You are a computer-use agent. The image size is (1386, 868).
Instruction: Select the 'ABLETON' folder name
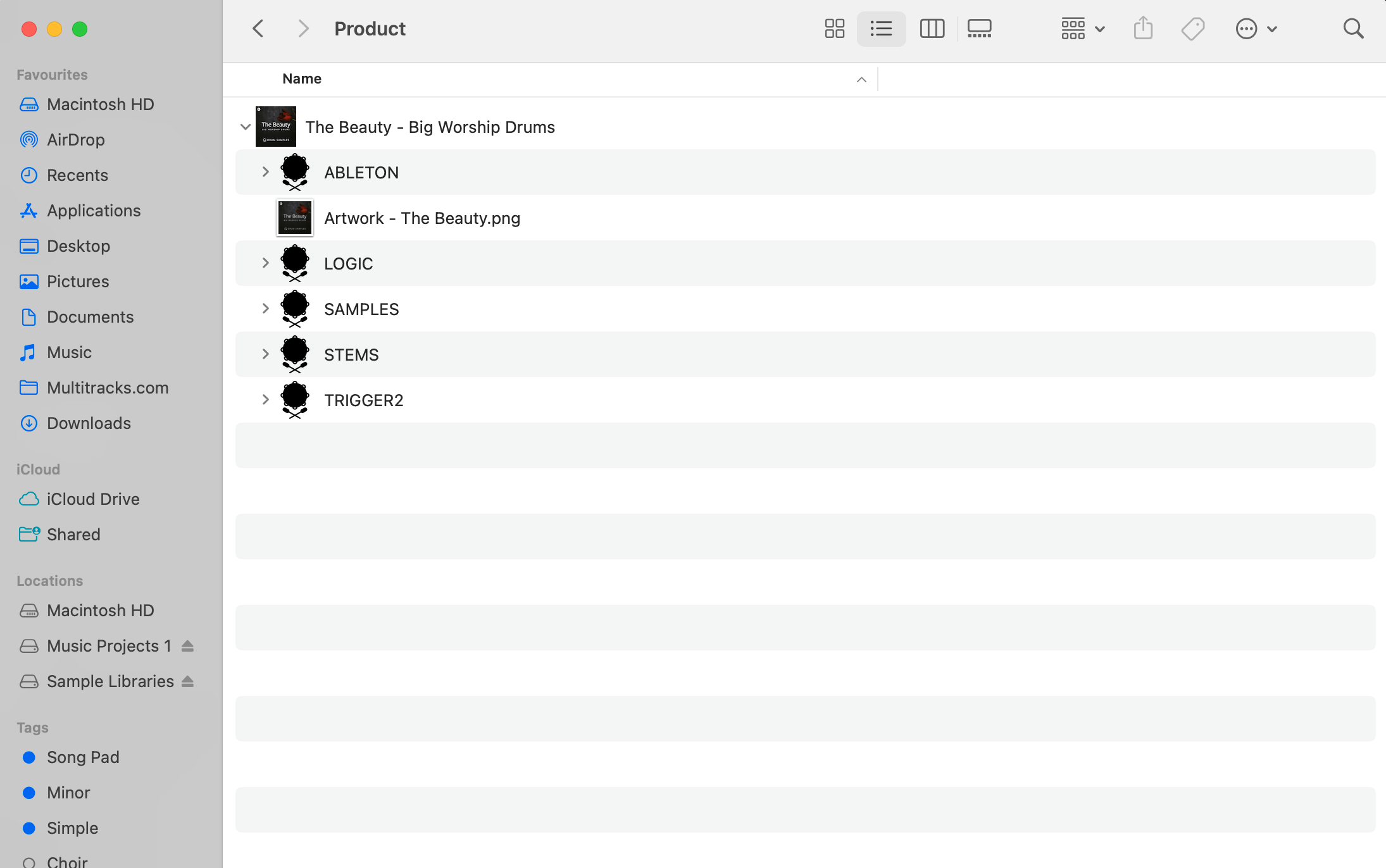361,173
